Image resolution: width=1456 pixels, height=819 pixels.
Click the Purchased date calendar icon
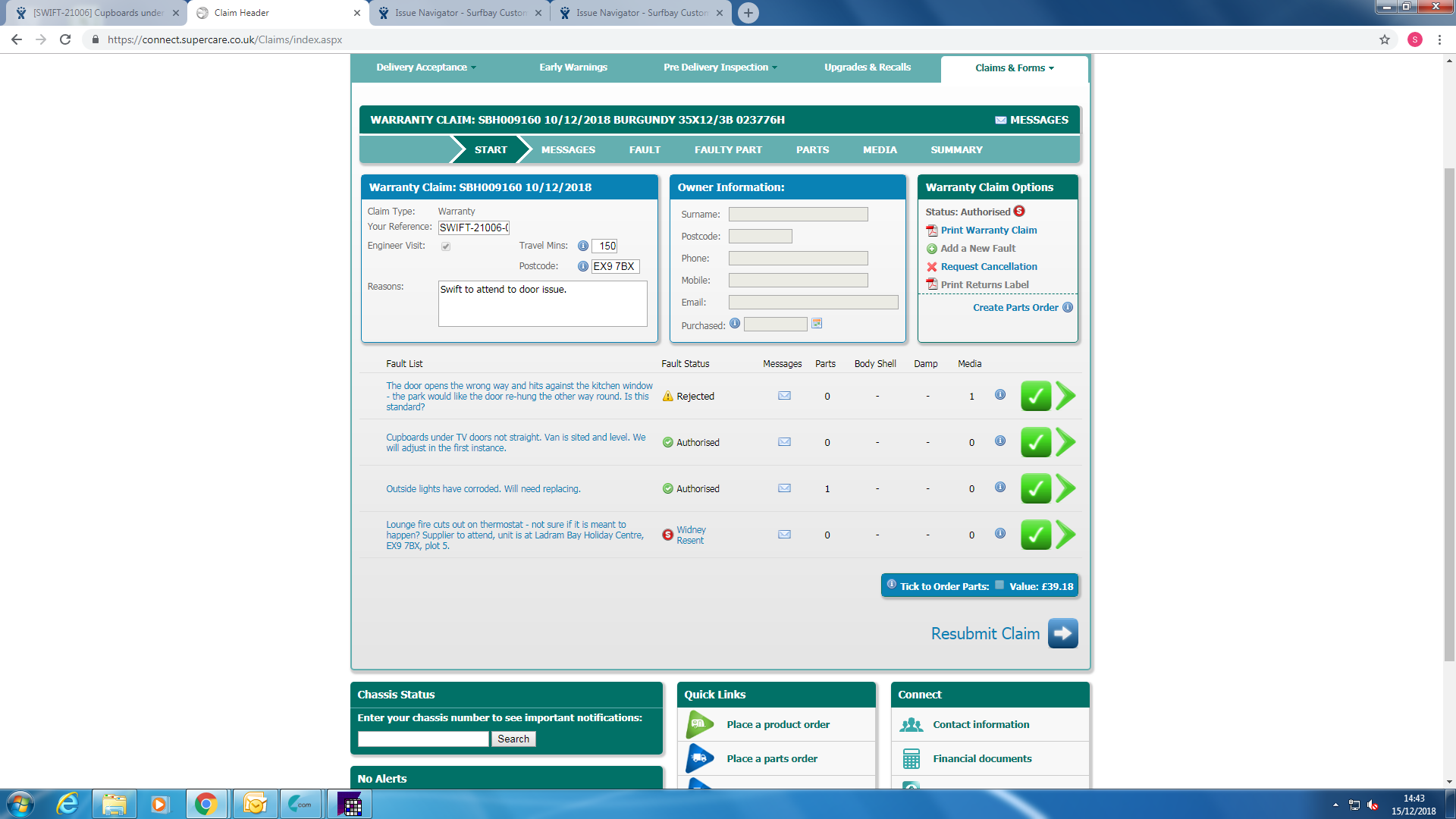tap(817, 324)
